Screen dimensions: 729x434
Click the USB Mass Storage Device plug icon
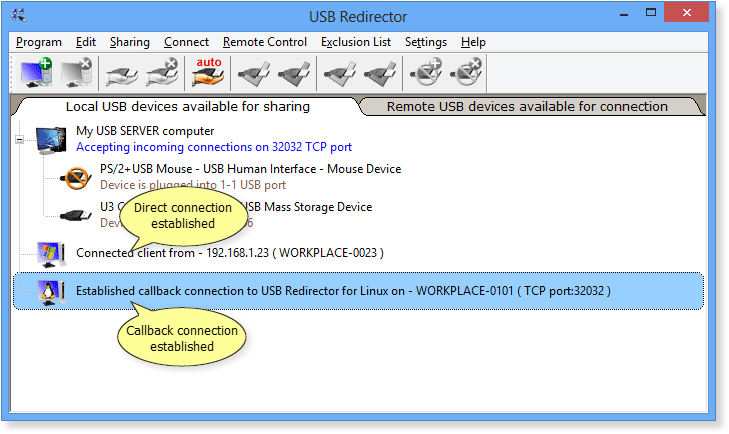coord(76,215)
